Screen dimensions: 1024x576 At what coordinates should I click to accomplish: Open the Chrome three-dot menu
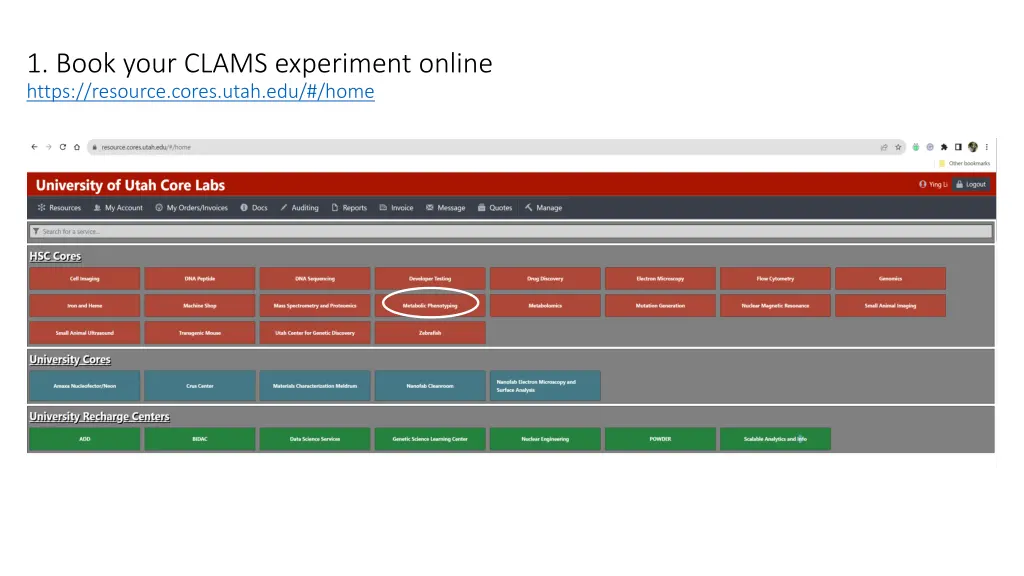987,147
